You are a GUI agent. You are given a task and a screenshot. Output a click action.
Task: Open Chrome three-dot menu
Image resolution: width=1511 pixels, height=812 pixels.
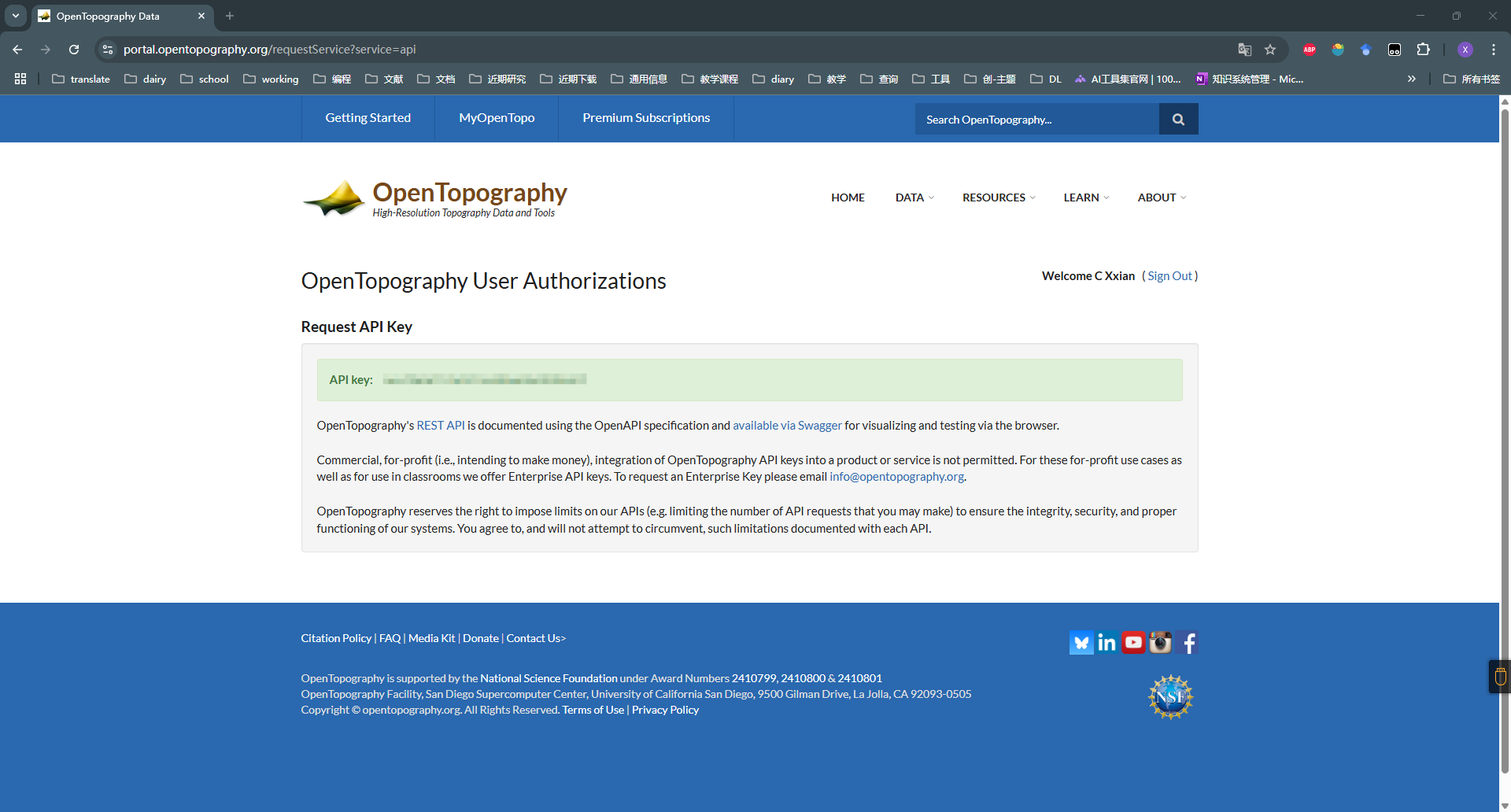[1494, 50]
